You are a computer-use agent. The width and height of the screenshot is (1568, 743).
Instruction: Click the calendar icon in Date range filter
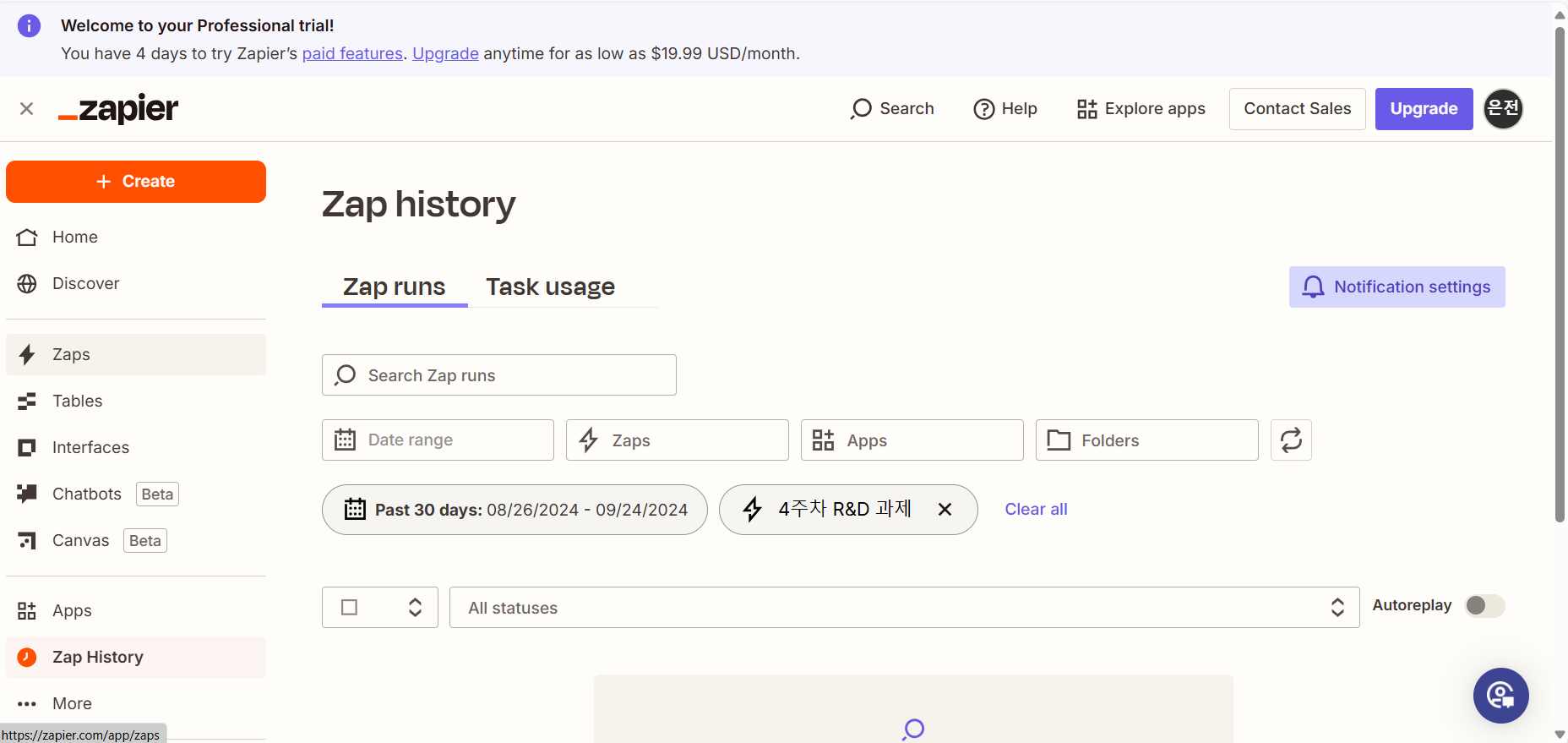(x=345, y=440)
